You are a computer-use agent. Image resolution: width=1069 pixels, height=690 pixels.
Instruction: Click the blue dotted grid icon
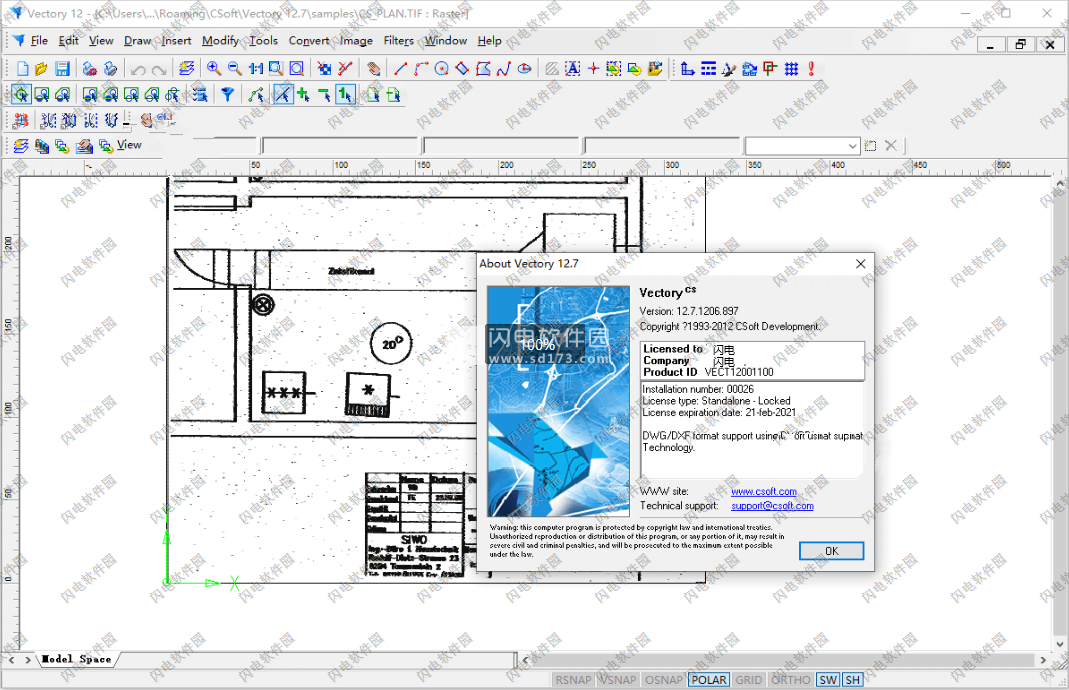792,69
